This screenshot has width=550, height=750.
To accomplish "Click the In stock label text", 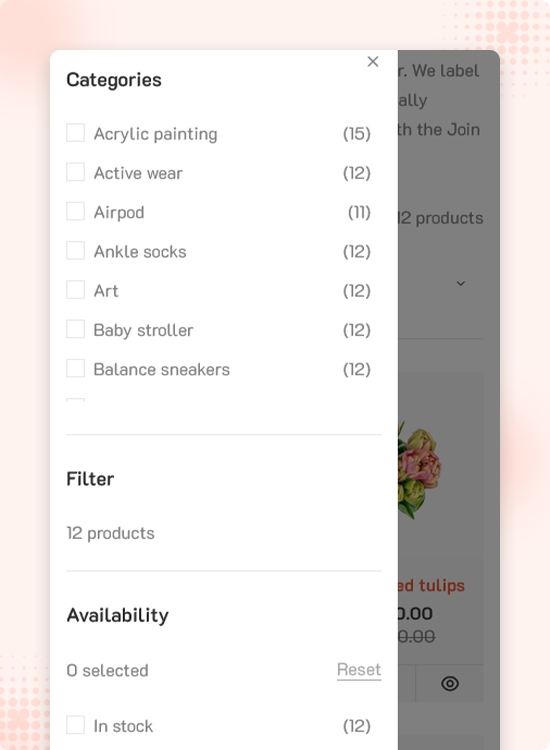I will coord(123,726).
